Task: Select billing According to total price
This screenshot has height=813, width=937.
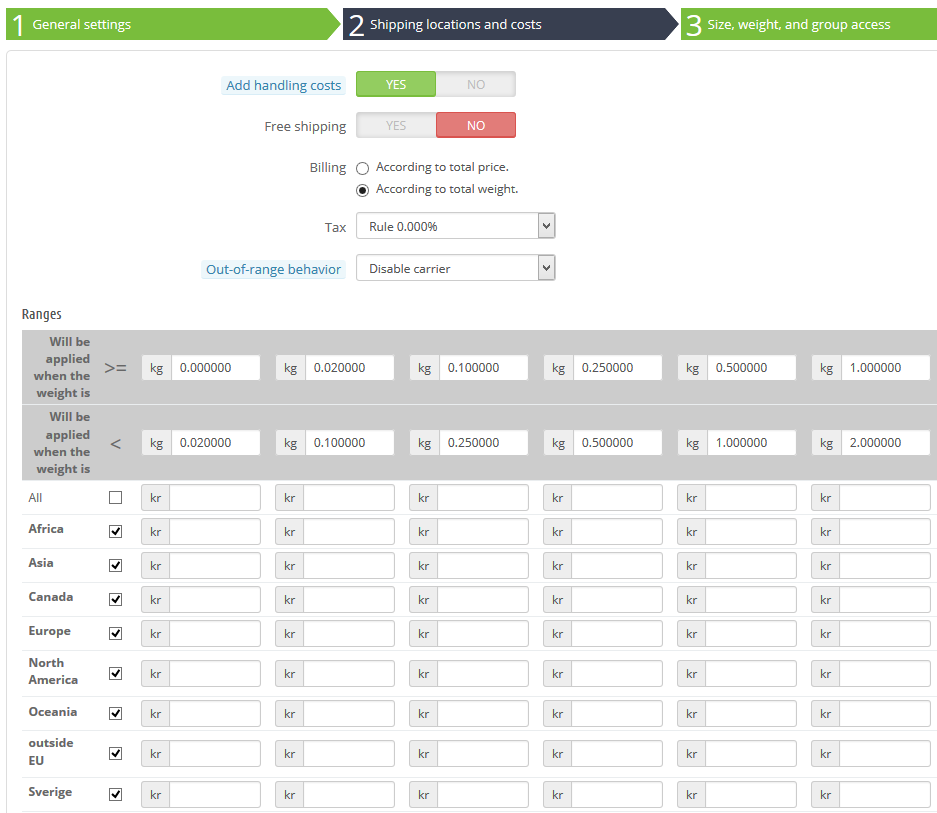Action: (363, 168)
